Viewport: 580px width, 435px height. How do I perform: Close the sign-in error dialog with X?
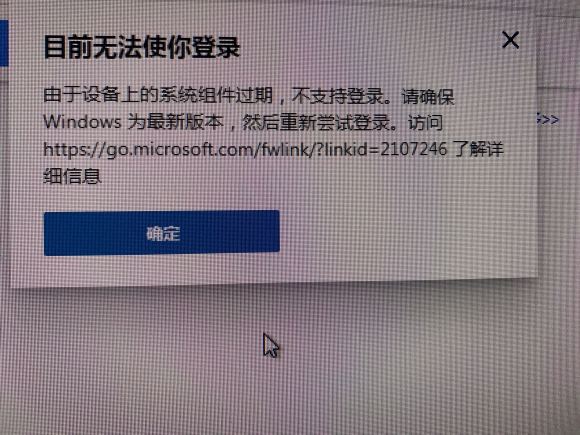pyautogui.click(x=510, y=40)
